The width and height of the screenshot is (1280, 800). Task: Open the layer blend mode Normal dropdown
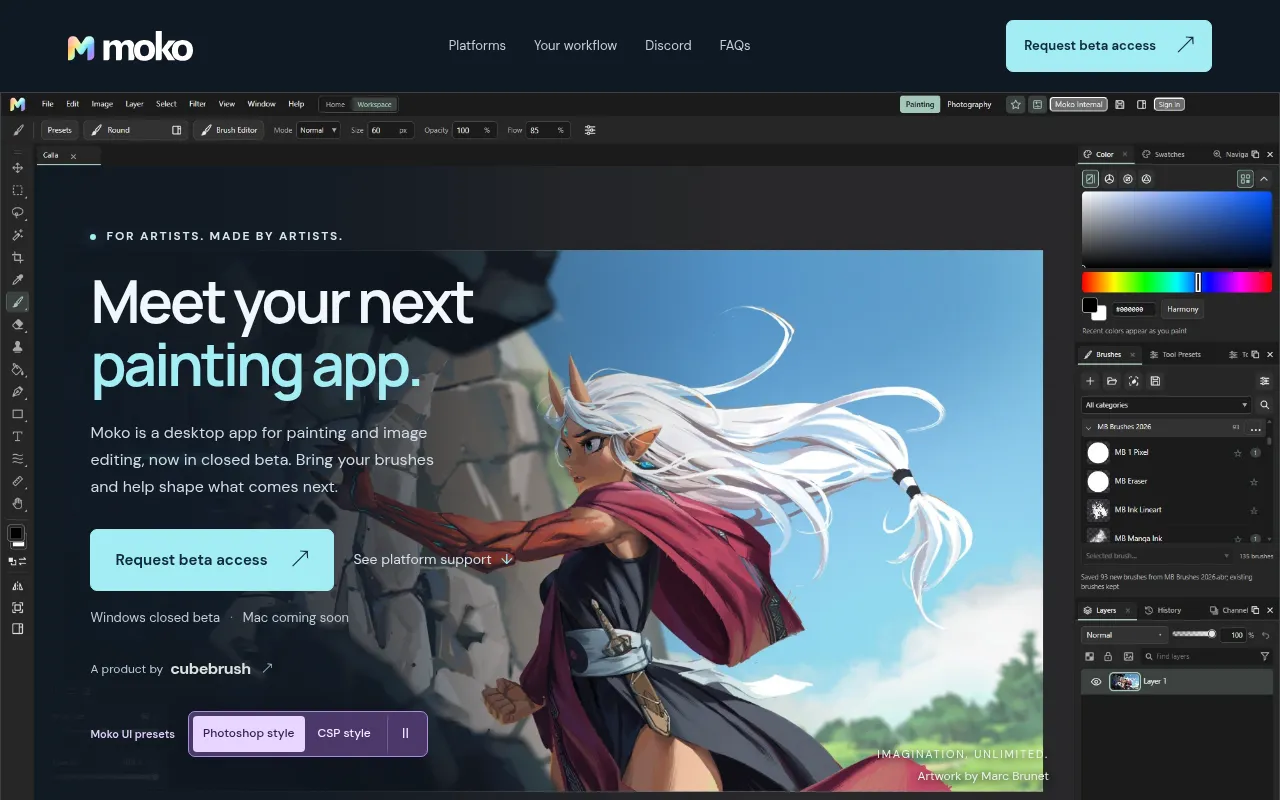(x=1125, y=635)
